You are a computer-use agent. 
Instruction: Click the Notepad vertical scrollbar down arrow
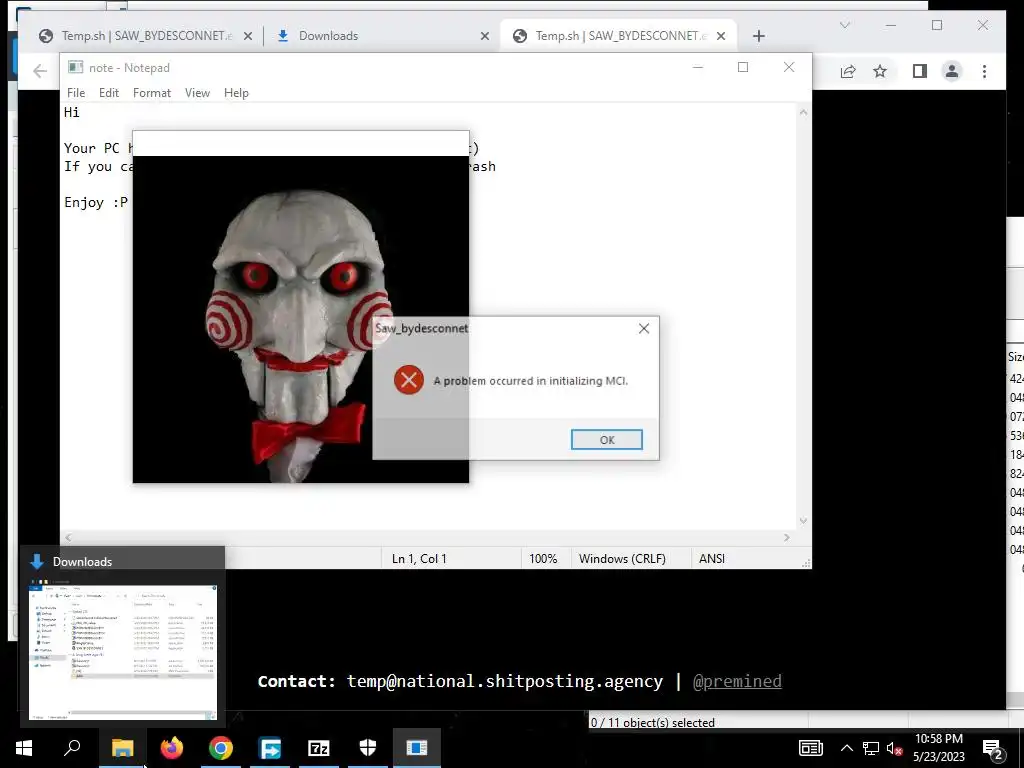coord(803,520)
